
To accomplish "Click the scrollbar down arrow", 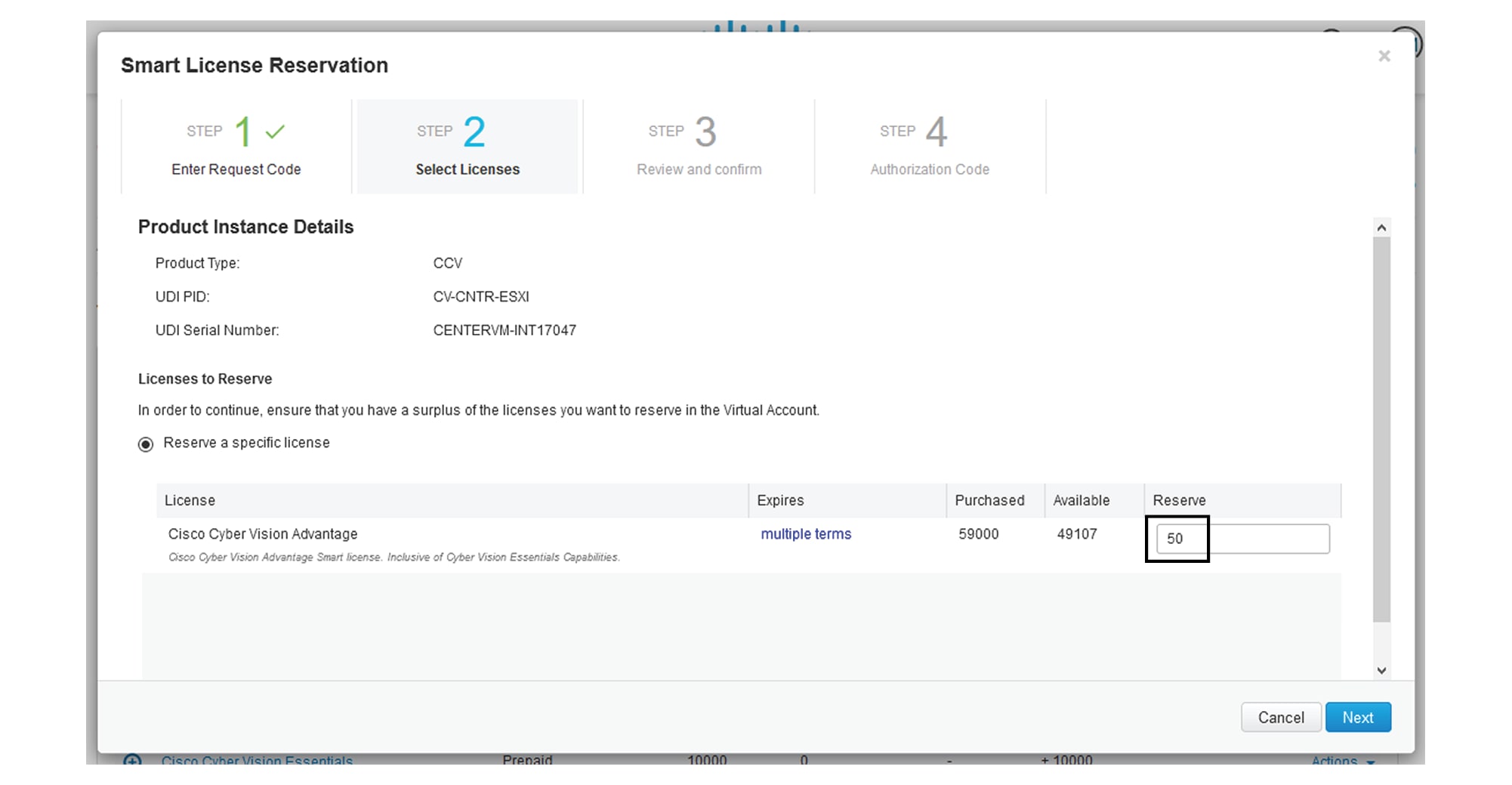I will (x=1381, y=670).
